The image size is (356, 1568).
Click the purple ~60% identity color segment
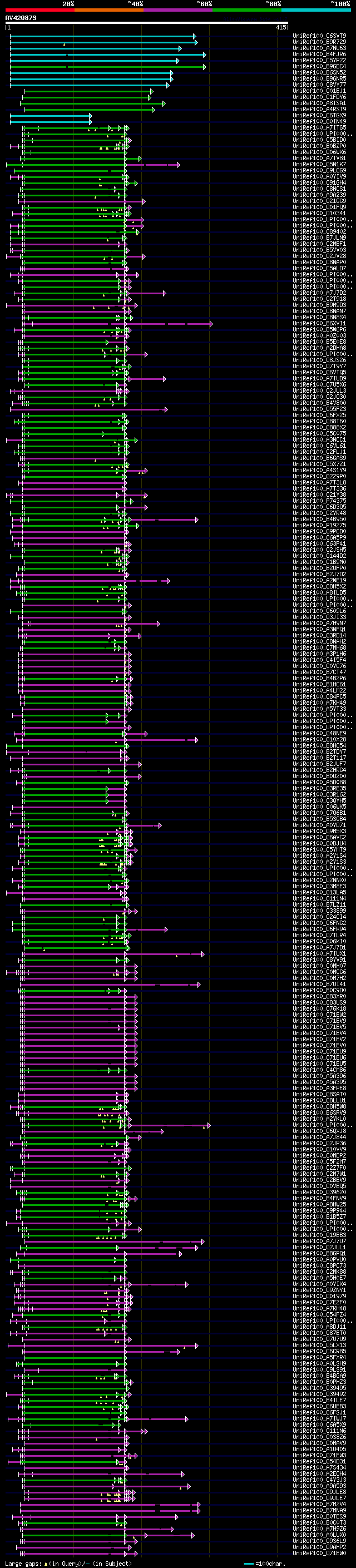pos(177,10)
